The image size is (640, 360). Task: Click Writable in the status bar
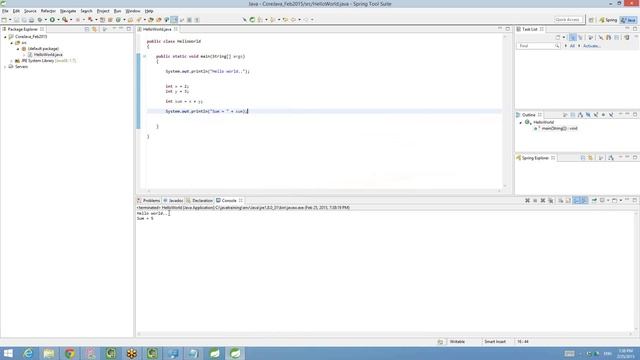click(457, 342)
